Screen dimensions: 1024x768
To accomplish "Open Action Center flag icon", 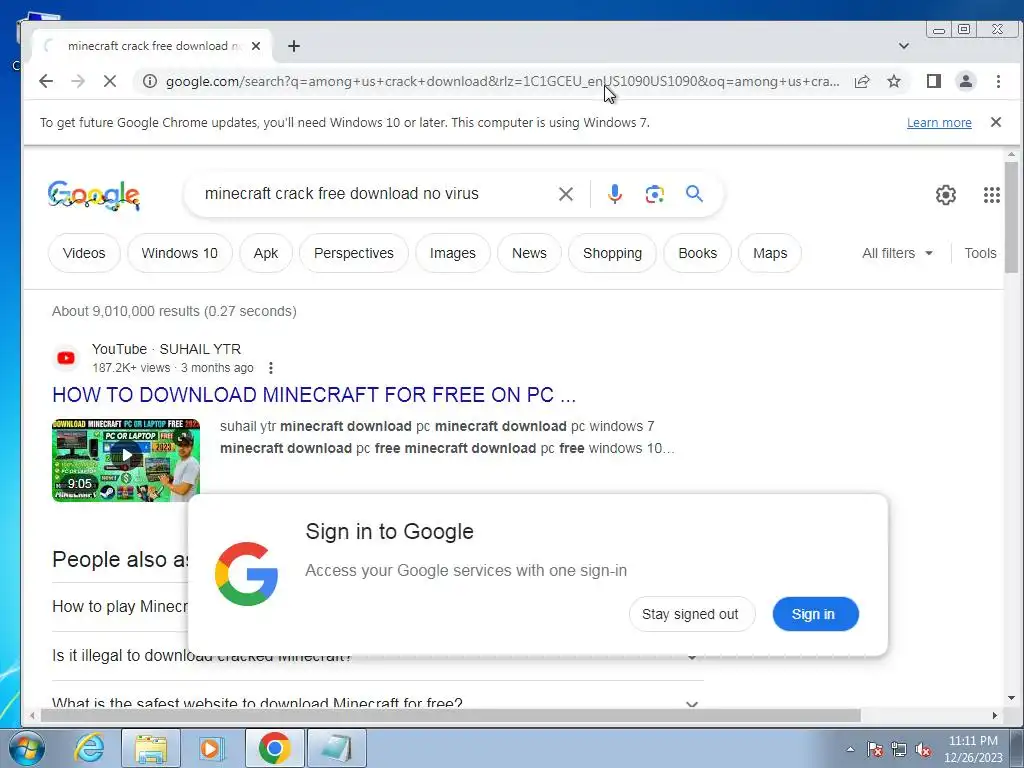I will tap(875, 750).
